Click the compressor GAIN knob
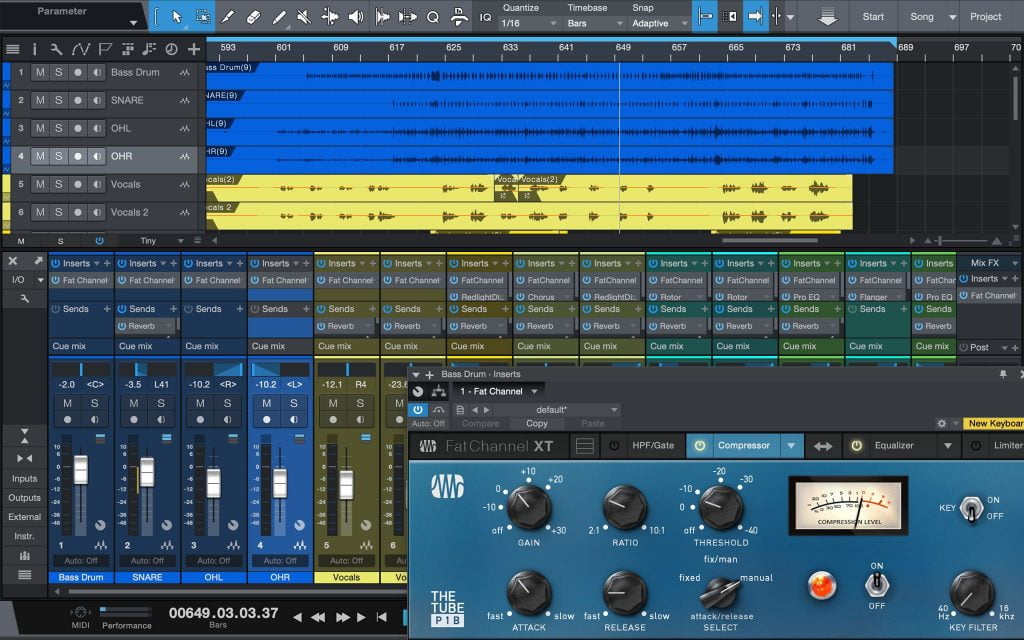This screenshot has width=1024, height=640. 528,507
